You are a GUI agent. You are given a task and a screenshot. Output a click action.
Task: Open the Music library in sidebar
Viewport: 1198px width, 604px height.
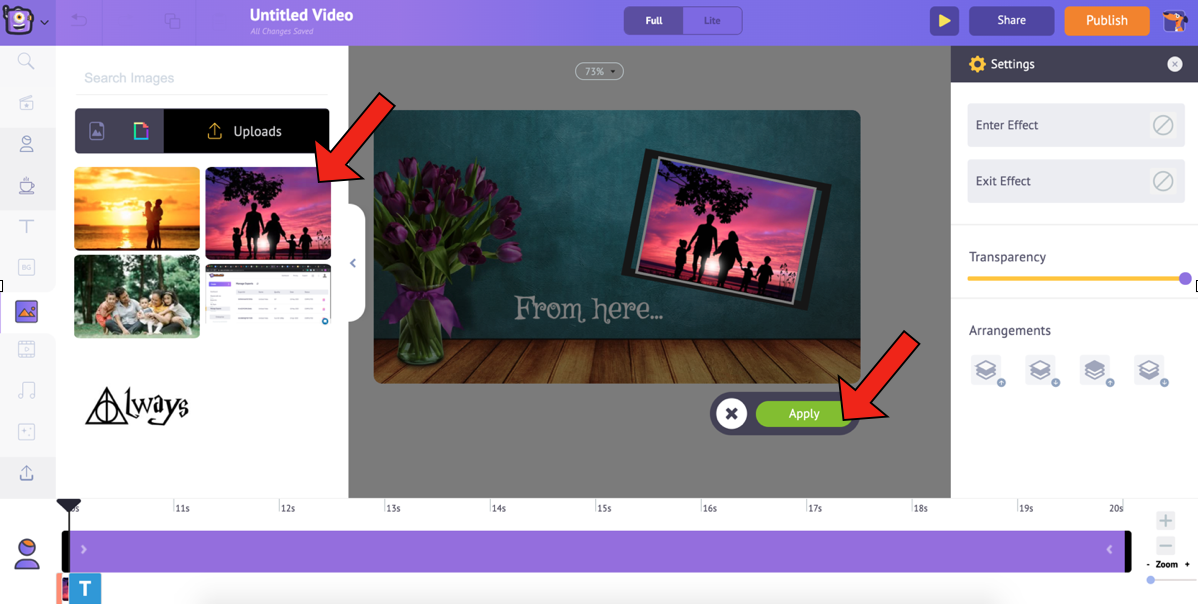pyautogui.click(x=27, y=390)
